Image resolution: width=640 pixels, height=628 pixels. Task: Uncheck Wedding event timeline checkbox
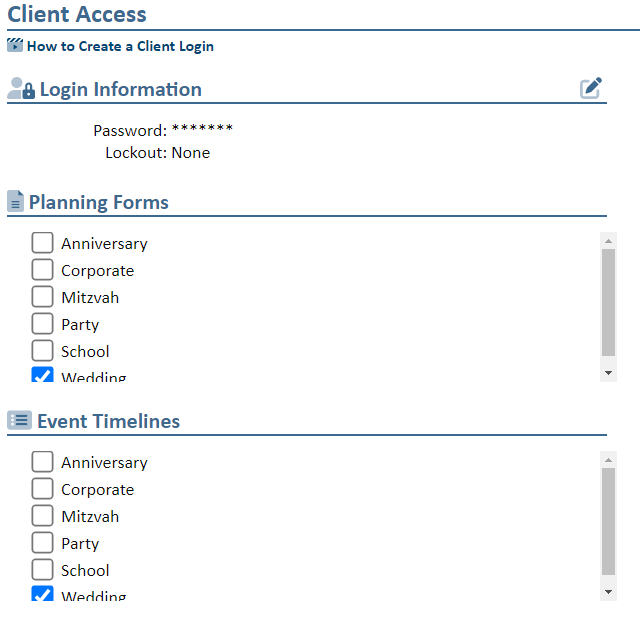[42, 594]
